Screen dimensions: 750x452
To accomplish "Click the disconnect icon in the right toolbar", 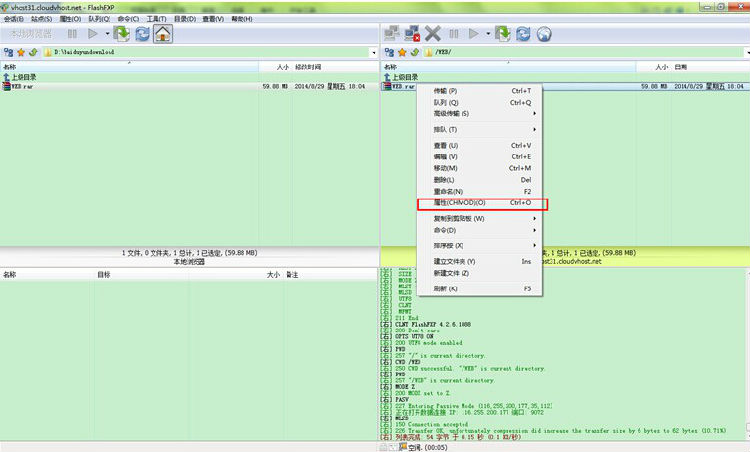I will (x=413, y=33).
